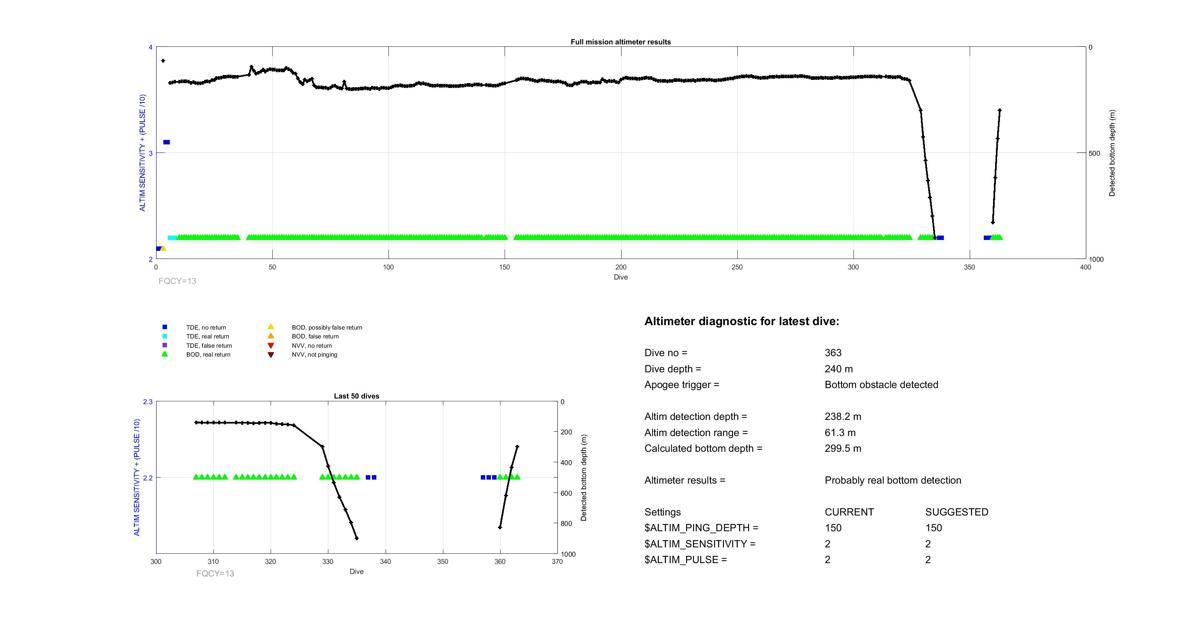
Task: Click the dive depth value '240 m'
Action: click(x=839, y=369)
